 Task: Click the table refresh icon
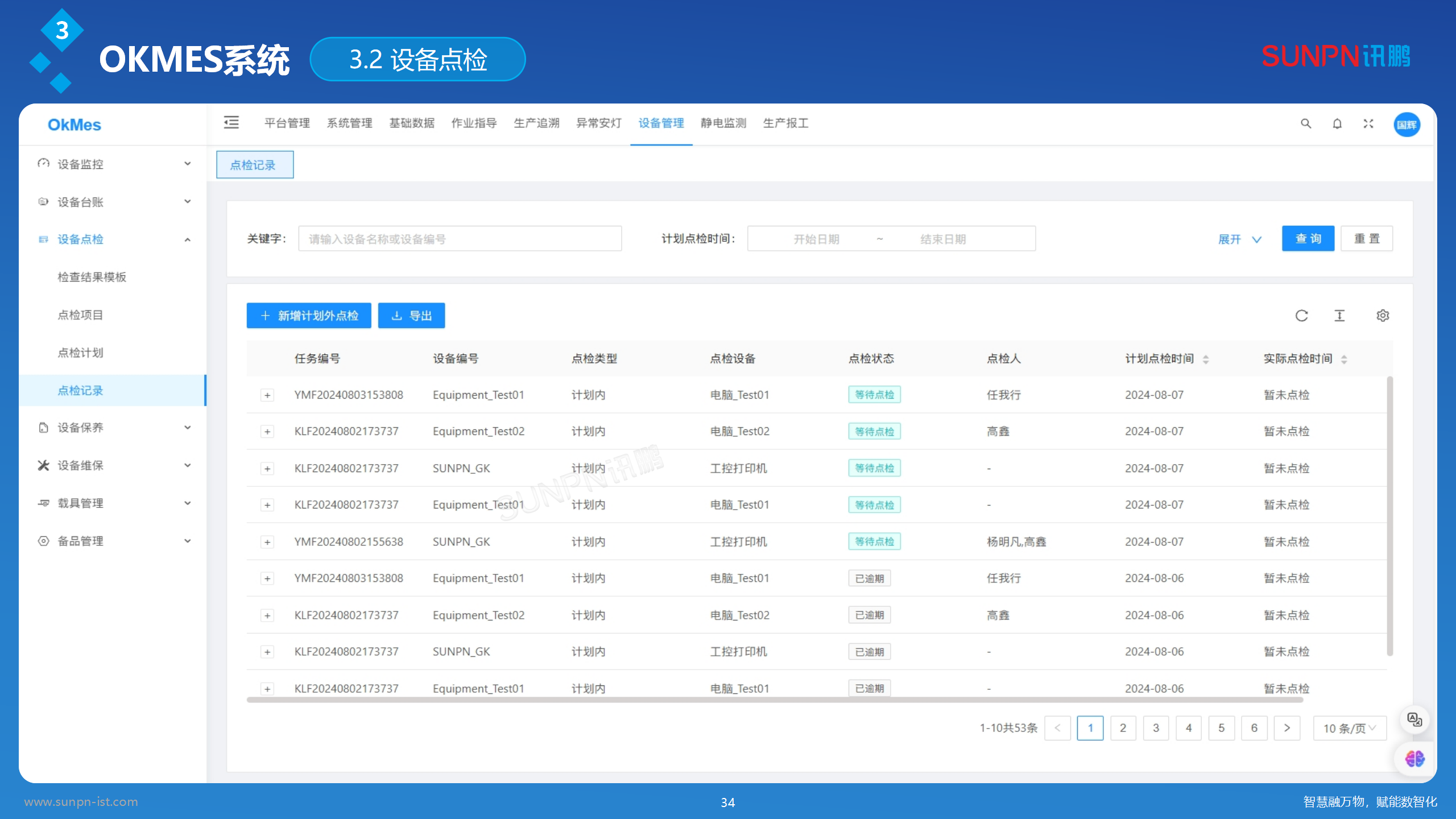[1301, 316]
